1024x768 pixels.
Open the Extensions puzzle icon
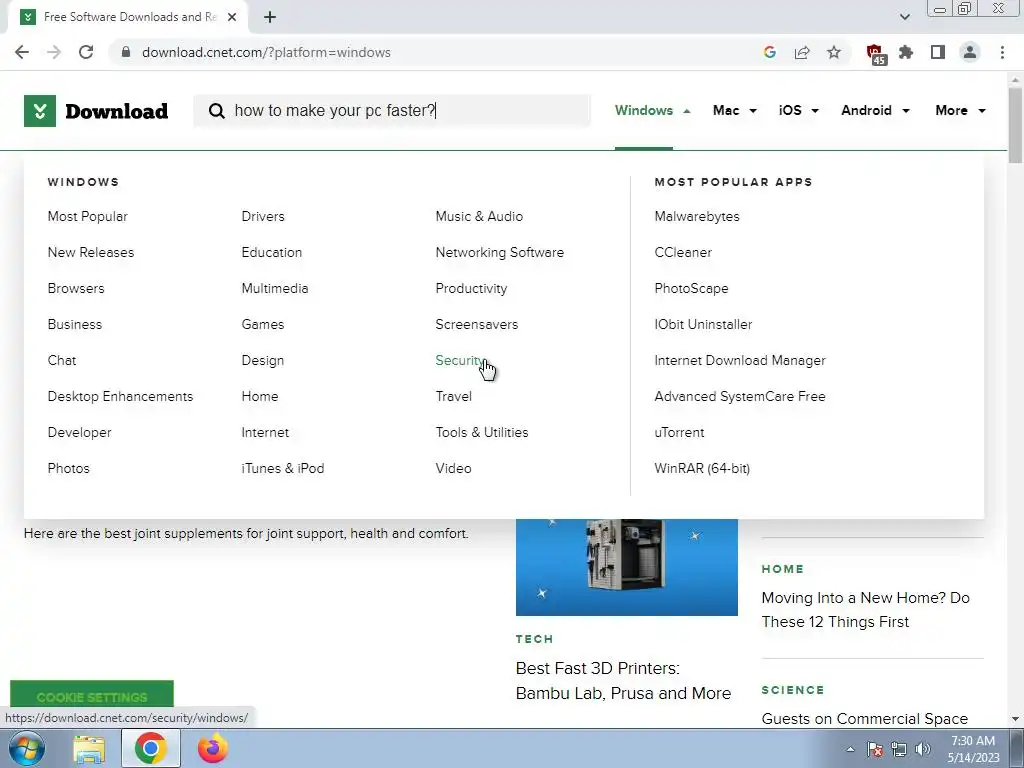(906, 52)
